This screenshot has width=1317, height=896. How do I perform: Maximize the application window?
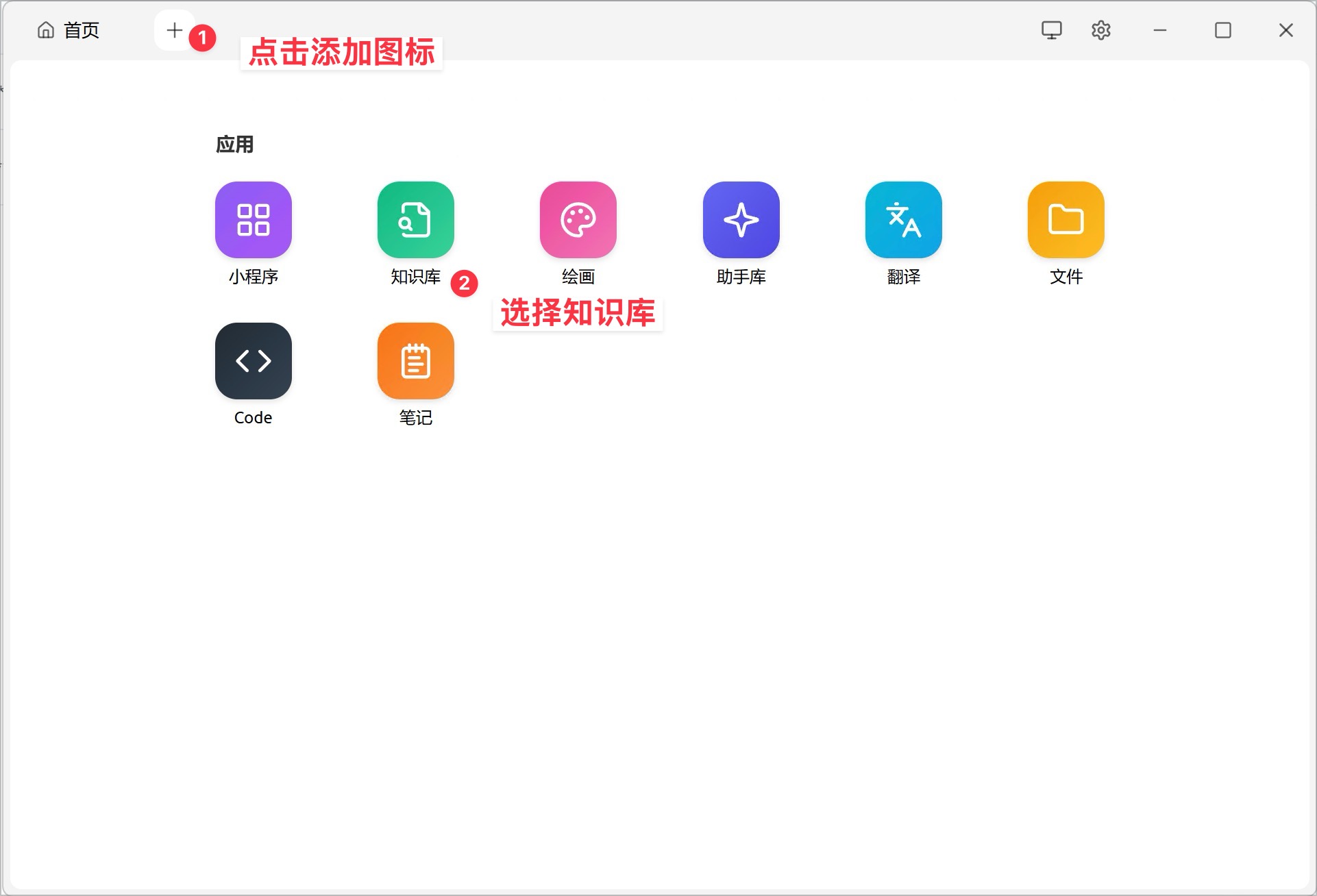[x=1222, y=30]
